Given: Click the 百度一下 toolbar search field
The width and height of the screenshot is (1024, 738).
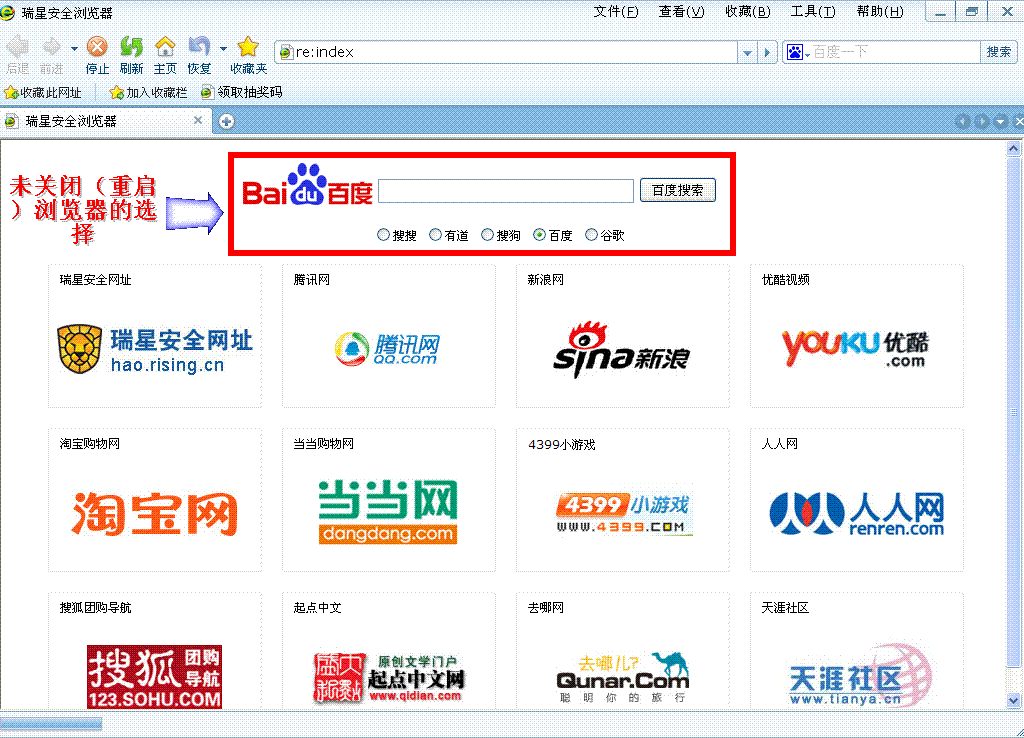Looking at the screenshot, I should [x=895, y=52].
